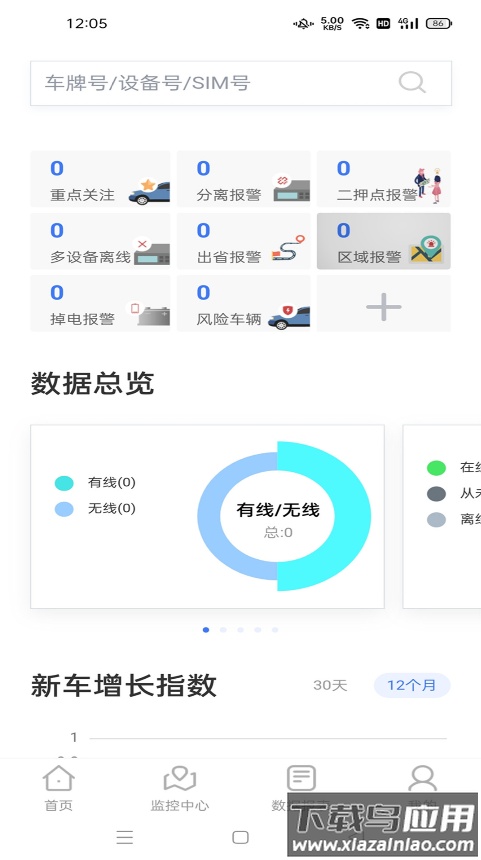This screenshot has height=860, width=481.
Task: Tap the data report document icon
Action: 302,778
